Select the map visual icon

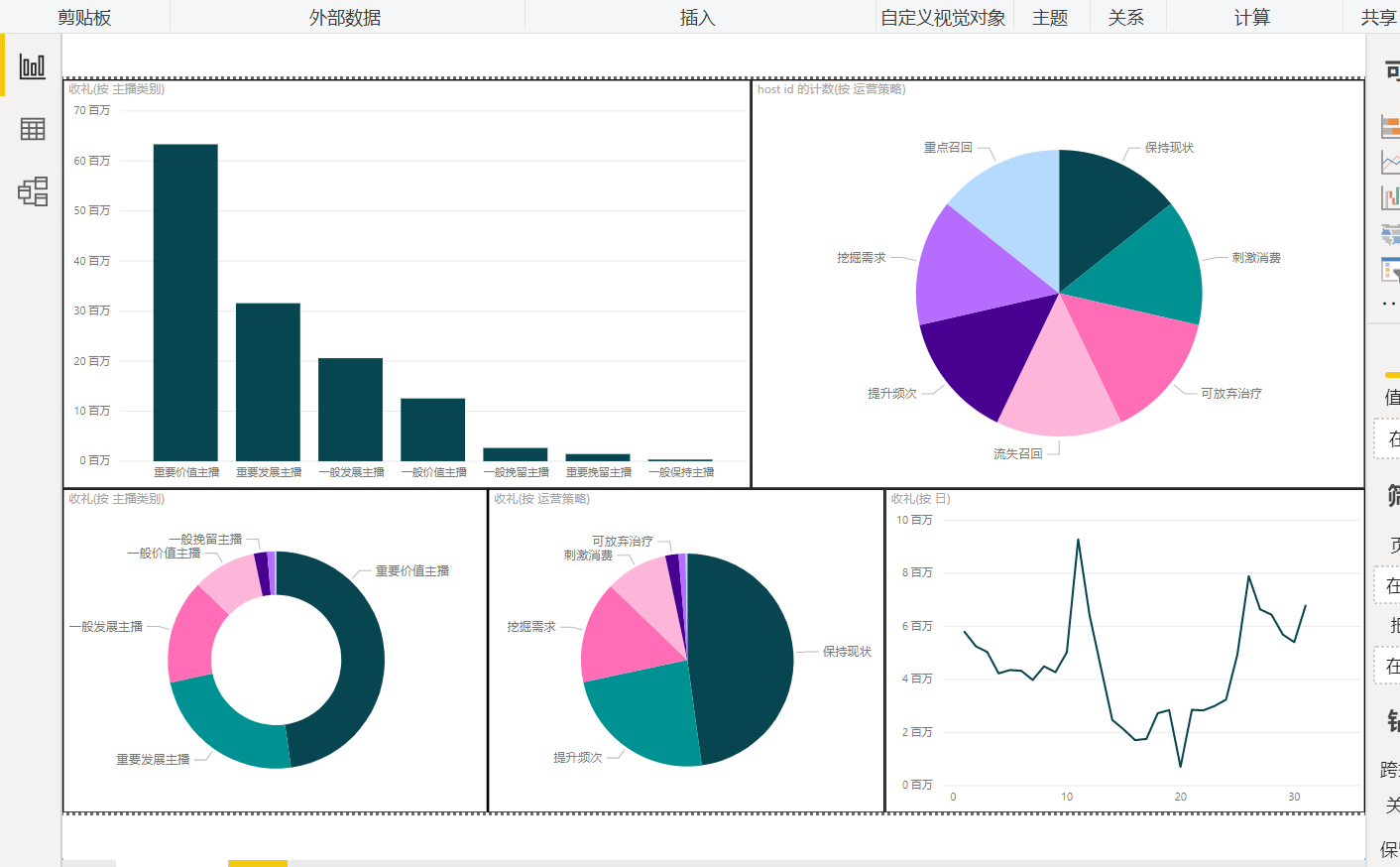[x=1391, y=234]
